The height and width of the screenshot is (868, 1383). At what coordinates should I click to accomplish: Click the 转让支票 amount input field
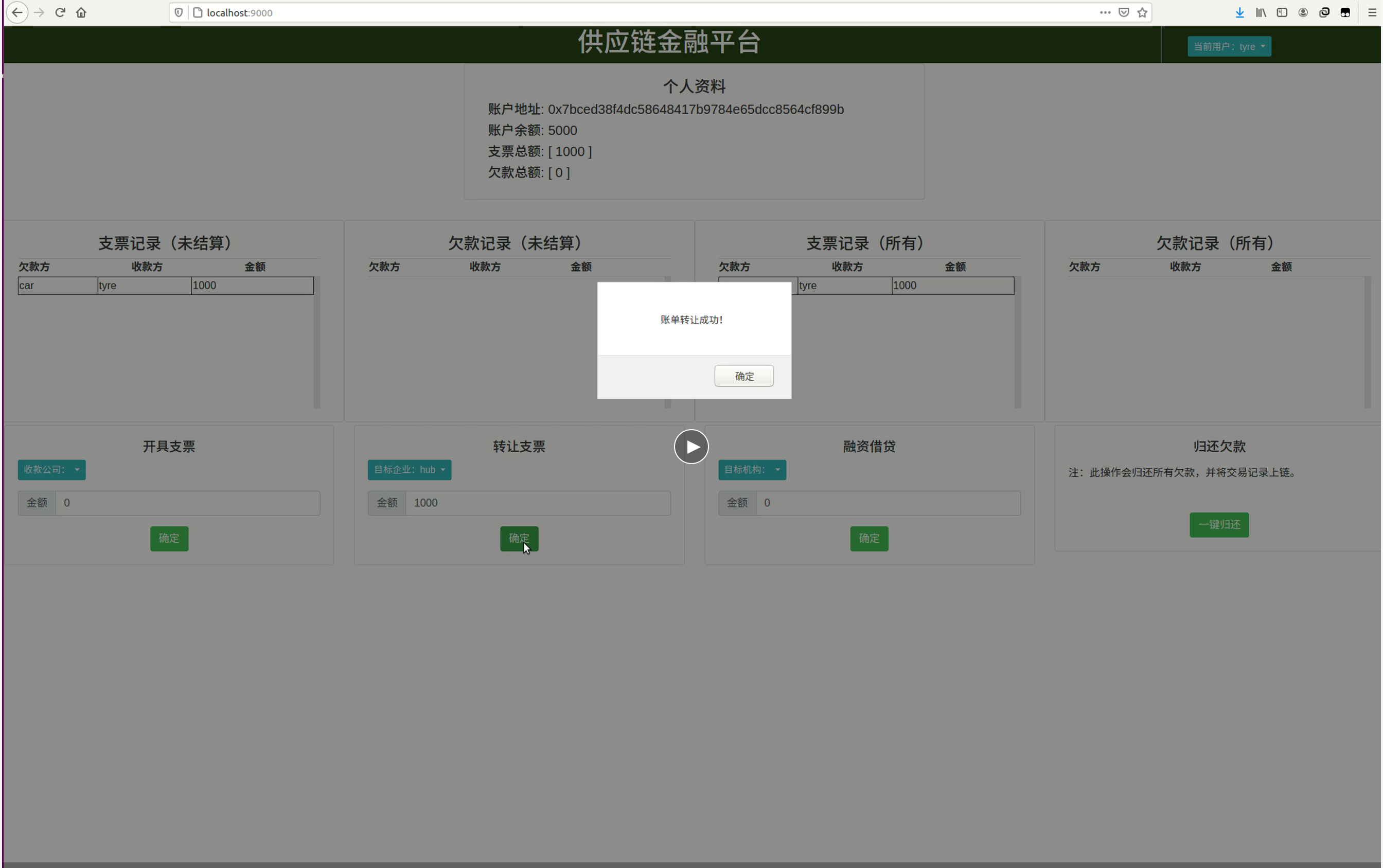click(537, 503)
